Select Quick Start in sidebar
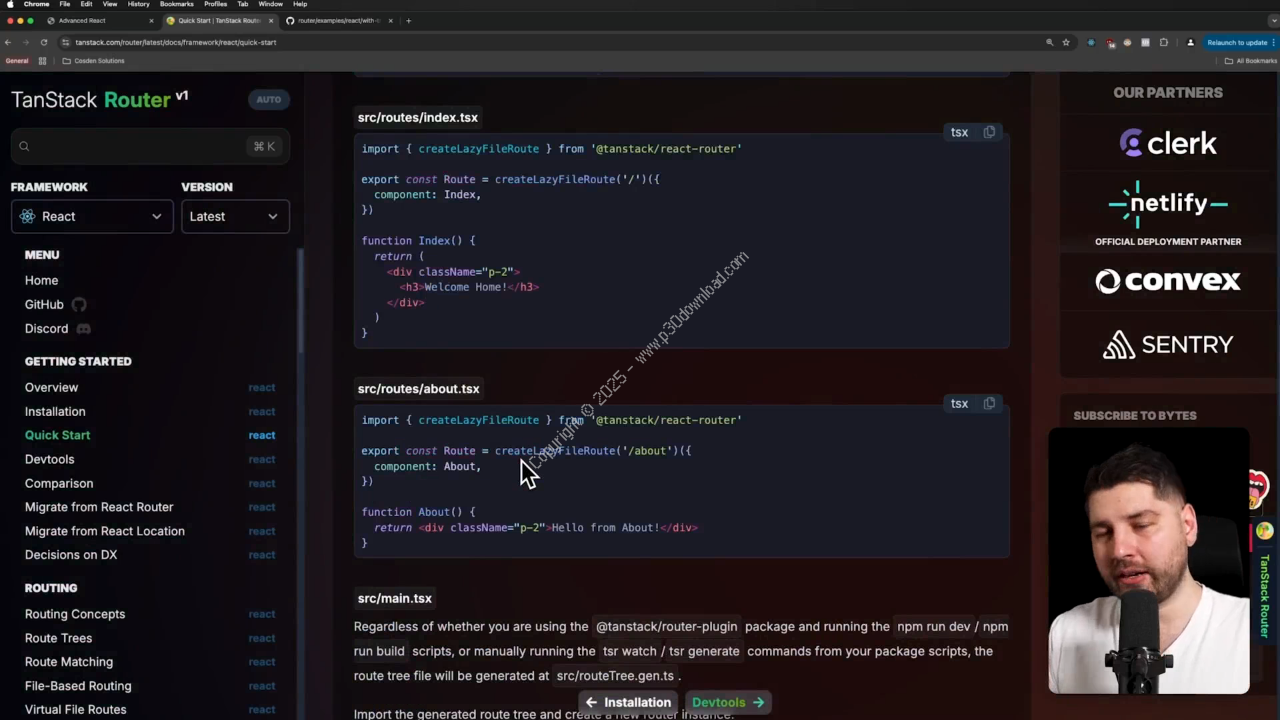The height and width of the screenshot is (720, 1280). tap(57, 435)
